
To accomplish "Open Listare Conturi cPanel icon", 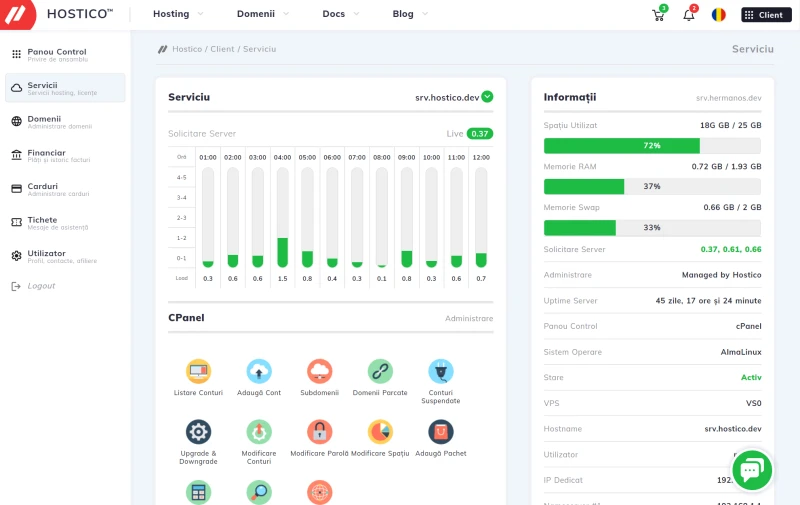I will coord(198,371).
